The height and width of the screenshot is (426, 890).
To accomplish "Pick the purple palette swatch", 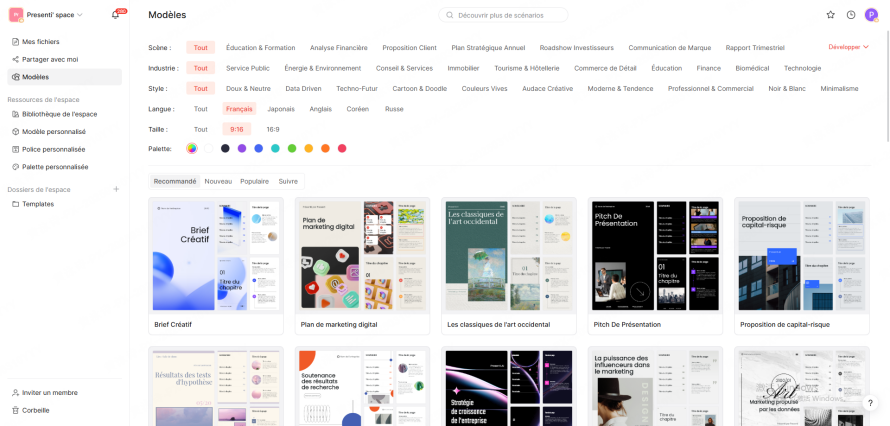I will coord(242,148).
